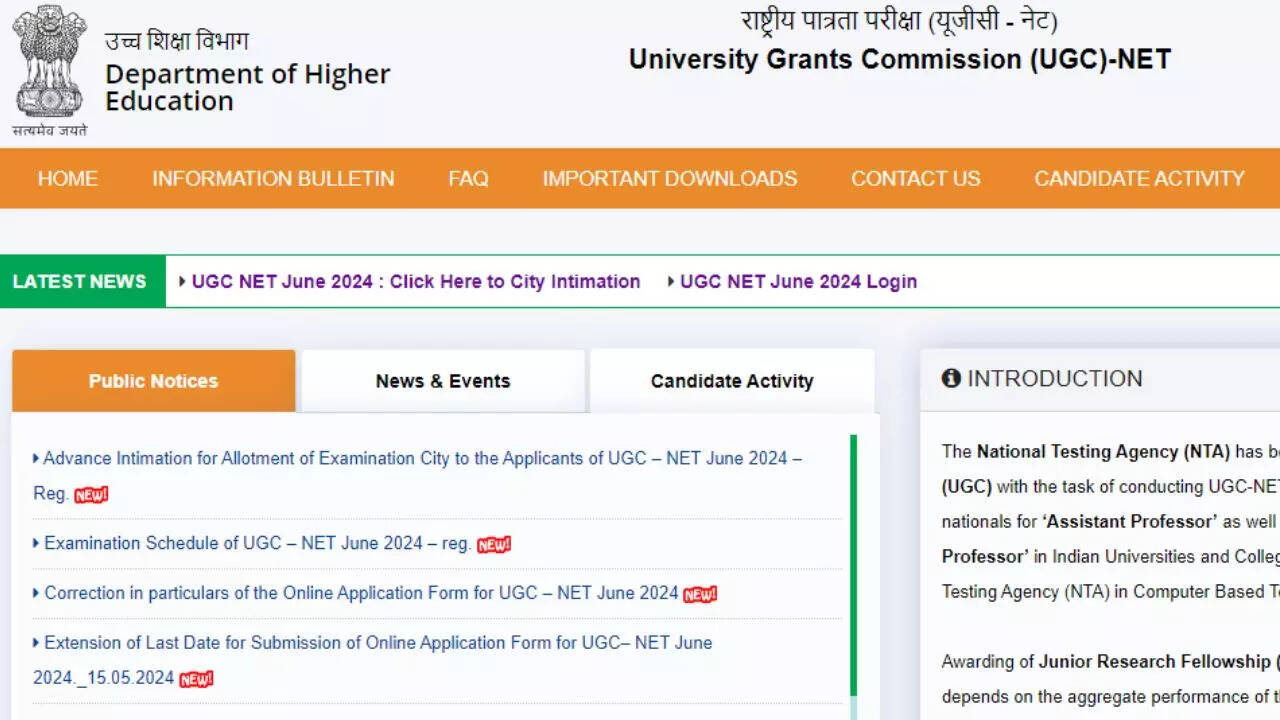
Task: Click the national emblem logo
Action: 49,63
